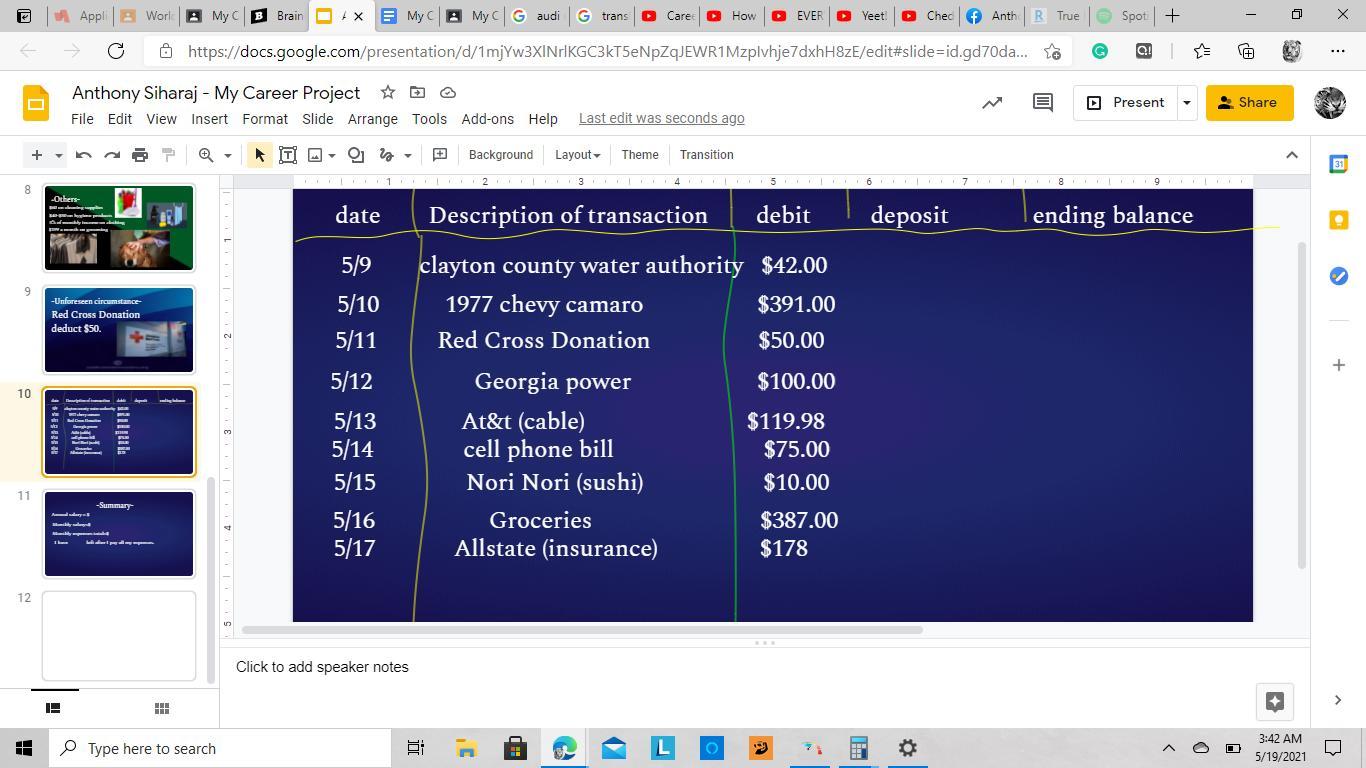Click the New slide plus button
Viewport: 1366px width, 768px height.
(x=37, y=155)
